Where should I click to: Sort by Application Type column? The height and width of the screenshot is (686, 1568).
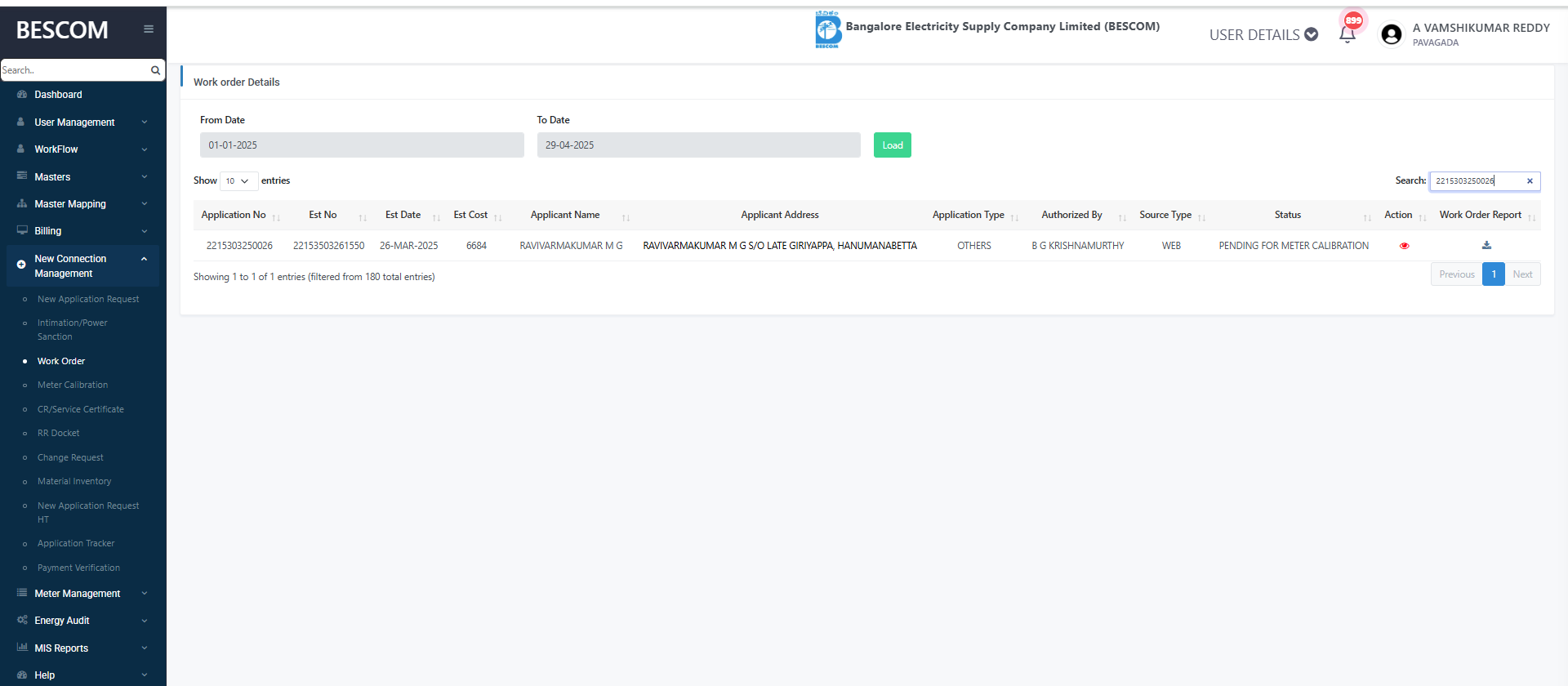[x=974, y=216]
